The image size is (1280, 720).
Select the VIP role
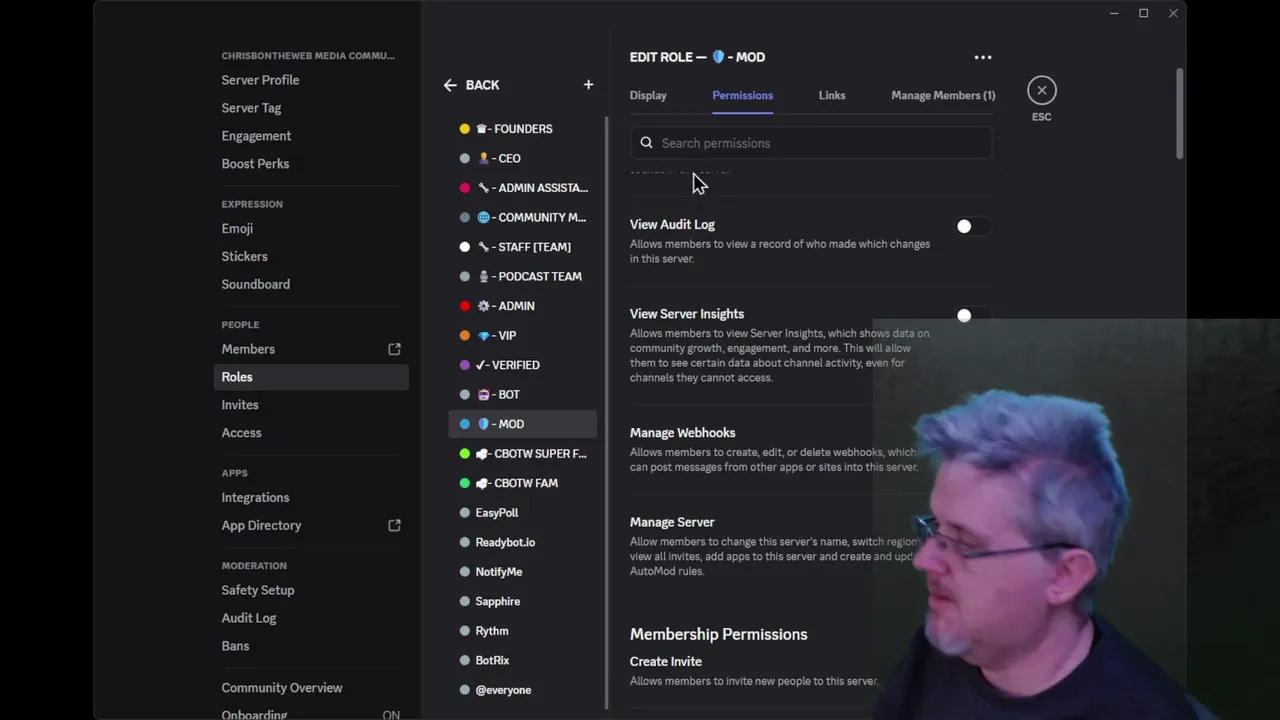[522, 335]
